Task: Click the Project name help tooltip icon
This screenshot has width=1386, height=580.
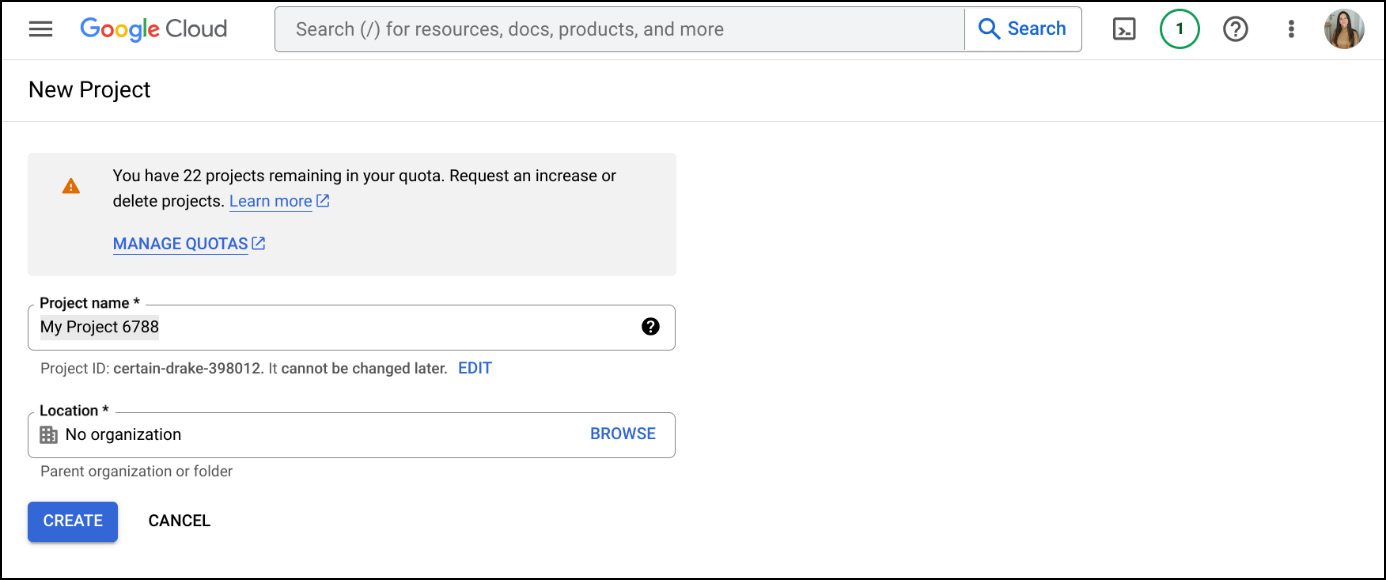Action: click(x=651, y=326)
